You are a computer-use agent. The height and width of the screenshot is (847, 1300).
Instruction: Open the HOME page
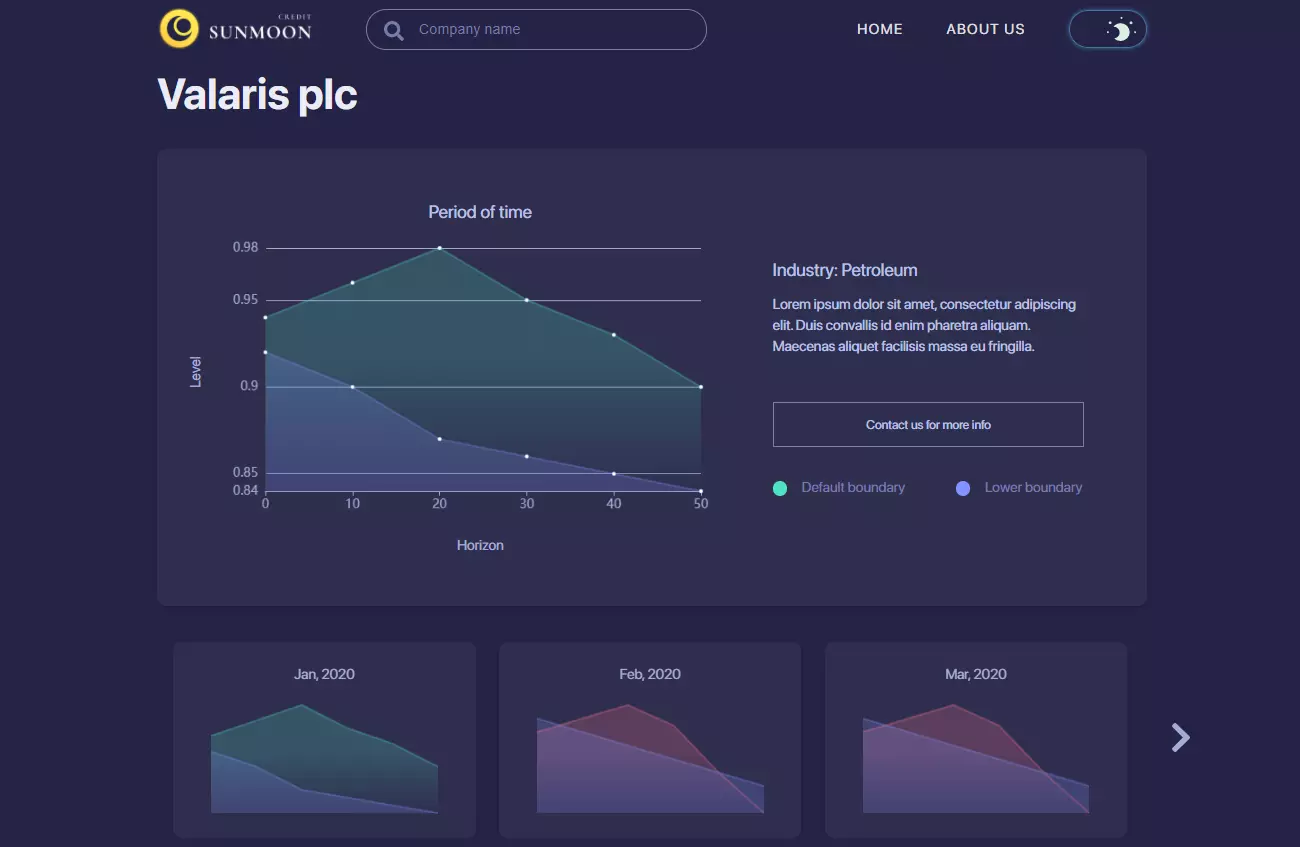point(880,29)
